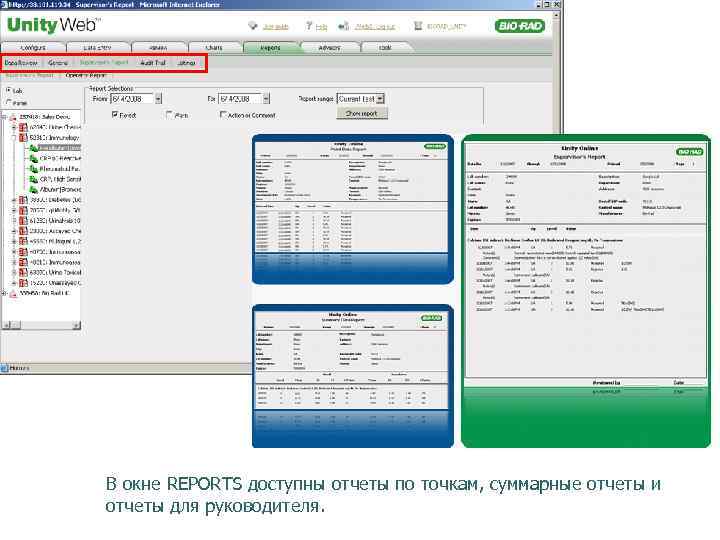This screenshot has height=540, width=720.
Task: Click the logout link in the header
Action: click(x=375, y=27)
